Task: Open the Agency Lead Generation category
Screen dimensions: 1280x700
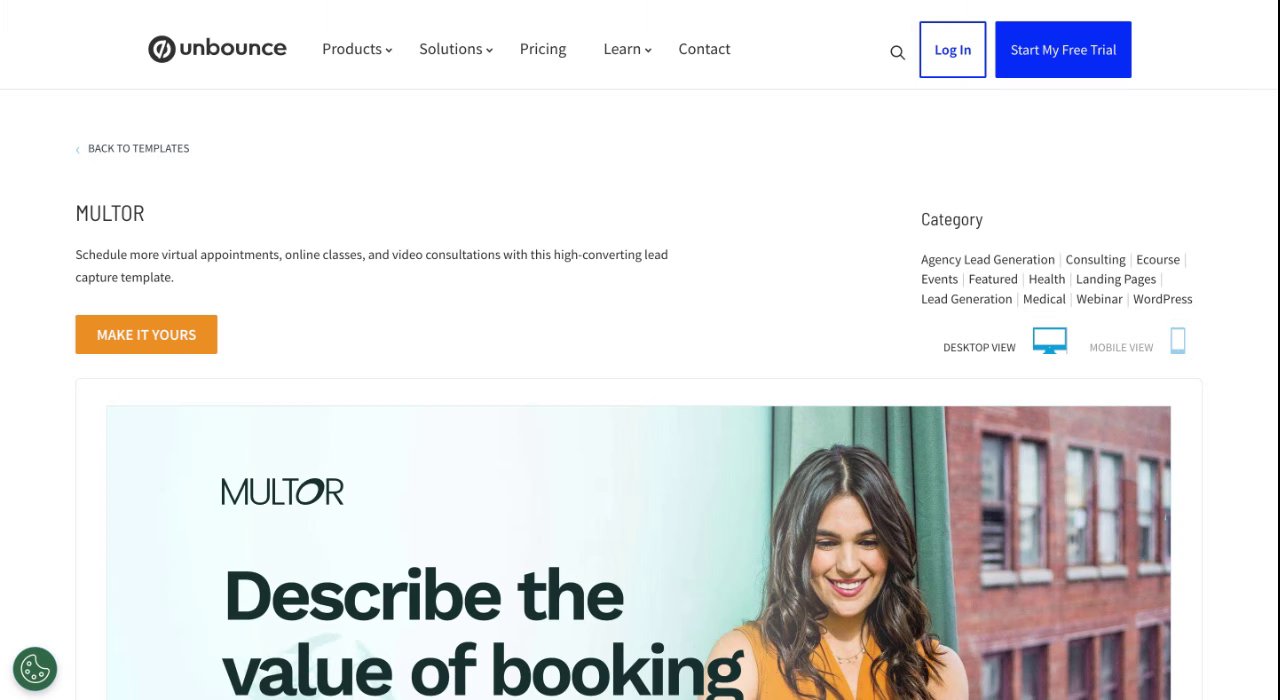Action: pyautogui.click(x=988, y=259)
